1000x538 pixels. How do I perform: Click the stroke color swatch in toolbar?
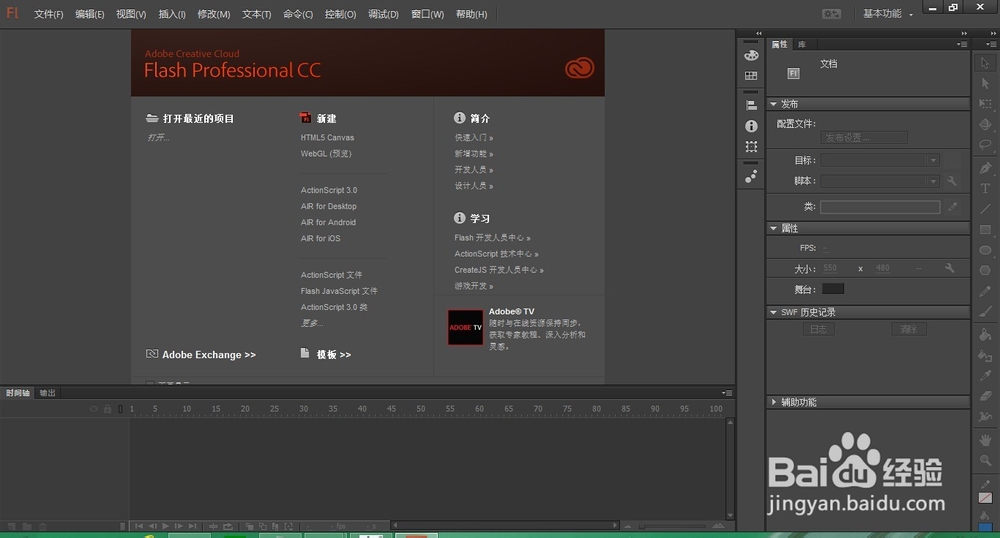coord(985,498)
